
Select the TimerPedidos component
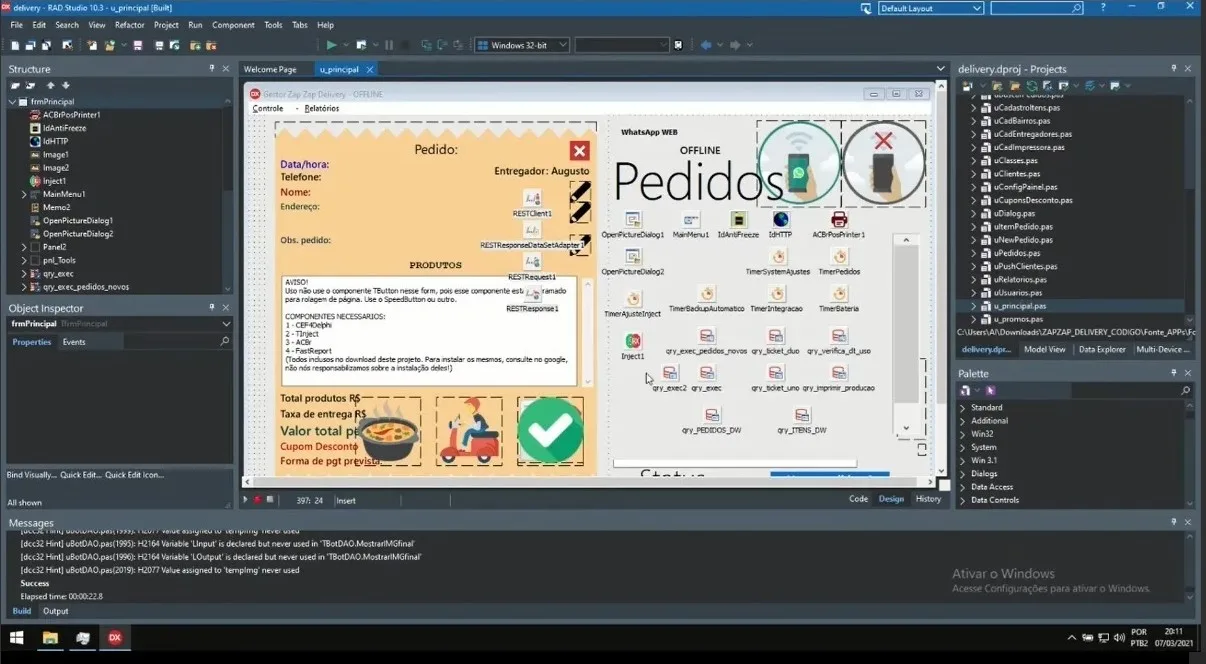click(839, 256)
